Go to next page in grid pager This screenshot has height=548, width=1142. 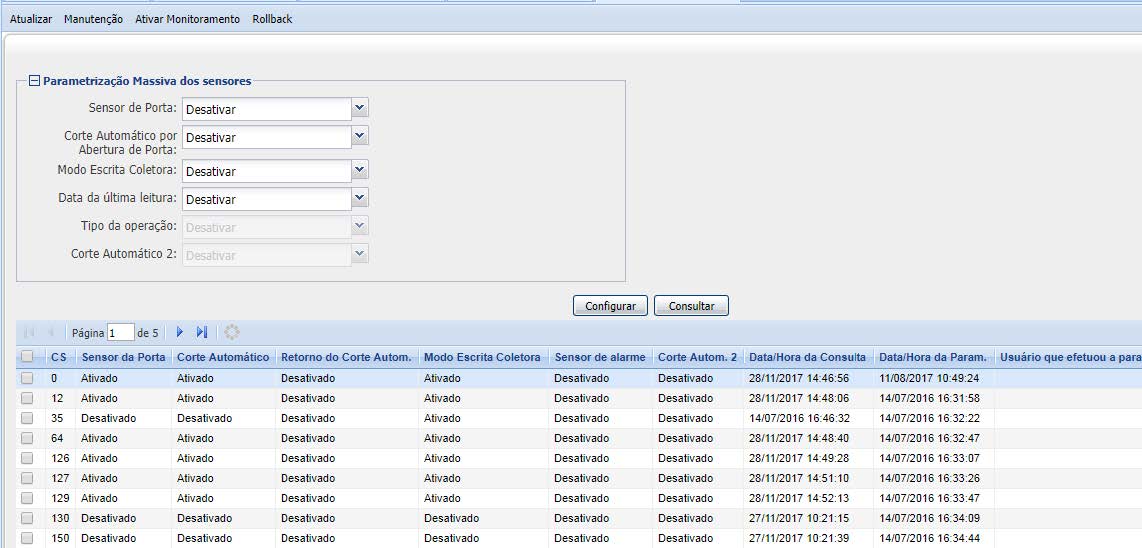click(x=180, y=332)
